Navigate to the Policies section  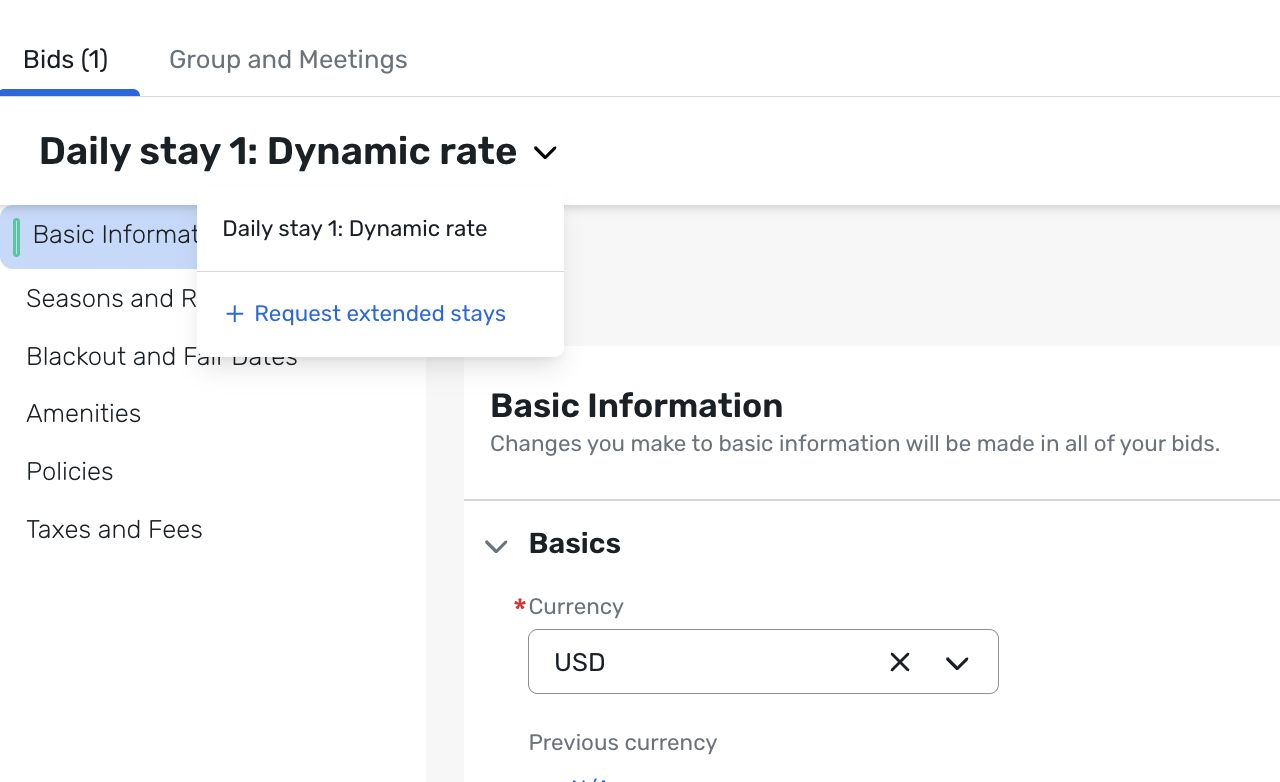click(70, 472)
